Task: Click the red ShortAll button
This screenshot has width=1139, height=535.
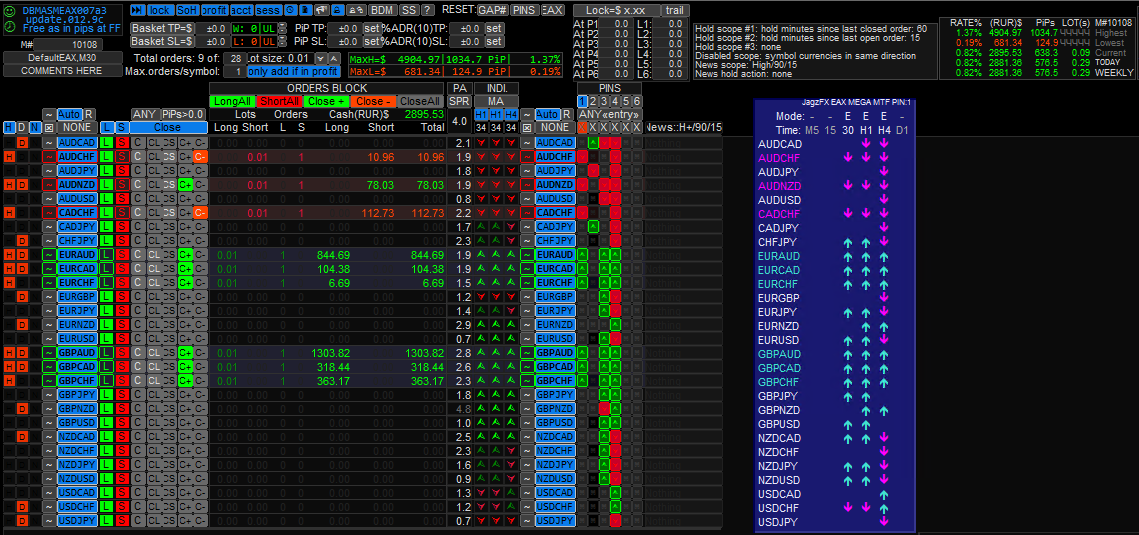Action: click(280, 101)
